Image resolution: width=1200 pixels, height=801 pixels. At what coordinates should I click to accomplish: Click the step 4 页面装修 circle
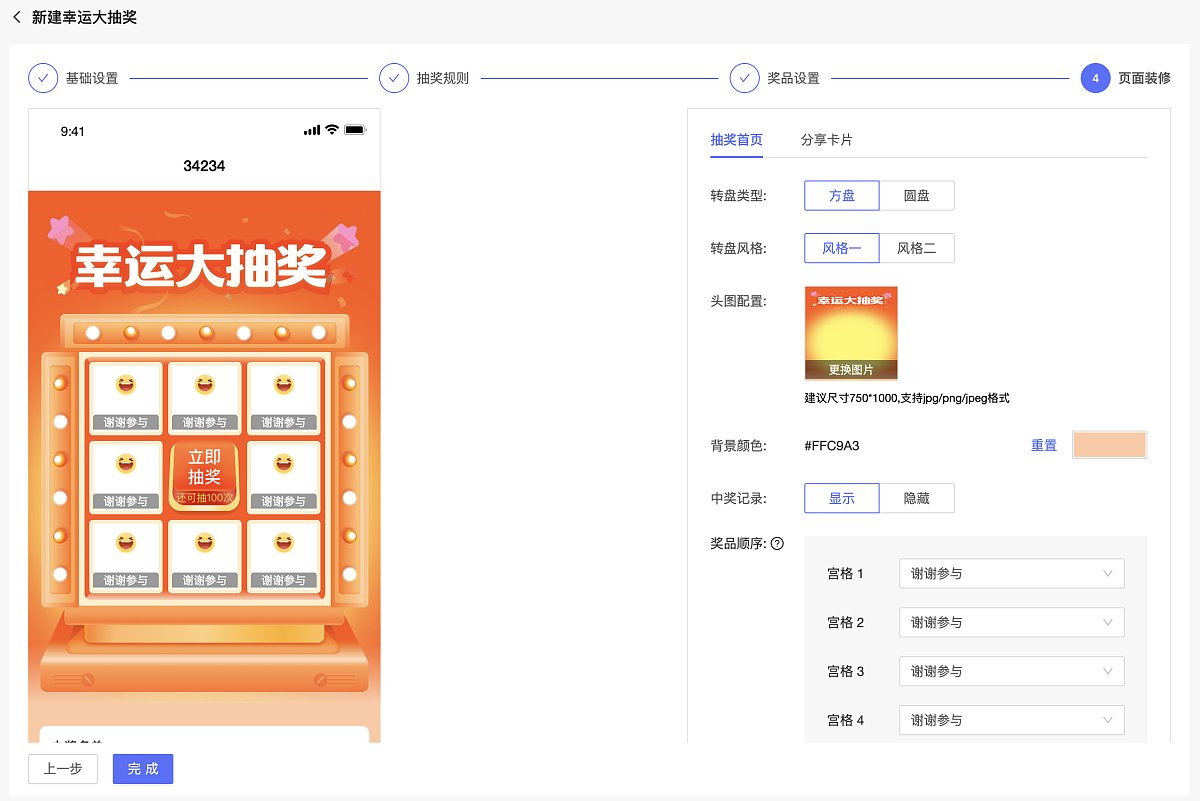click(x=1095, y=78)
